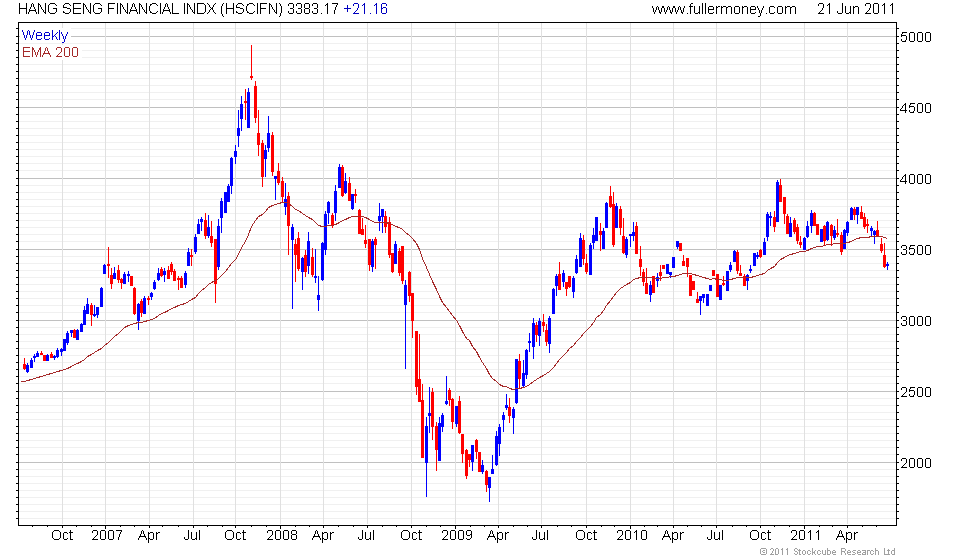Viewport: 980px width, 560px height.
Task: Click the 21 Jun 2011 date
Action: click(x=856, y=9)
